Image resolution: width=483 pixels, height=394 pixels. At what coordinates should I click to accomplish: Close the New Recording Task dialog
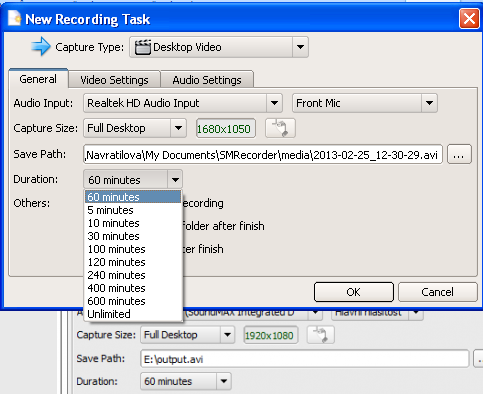tap(469, 19)
